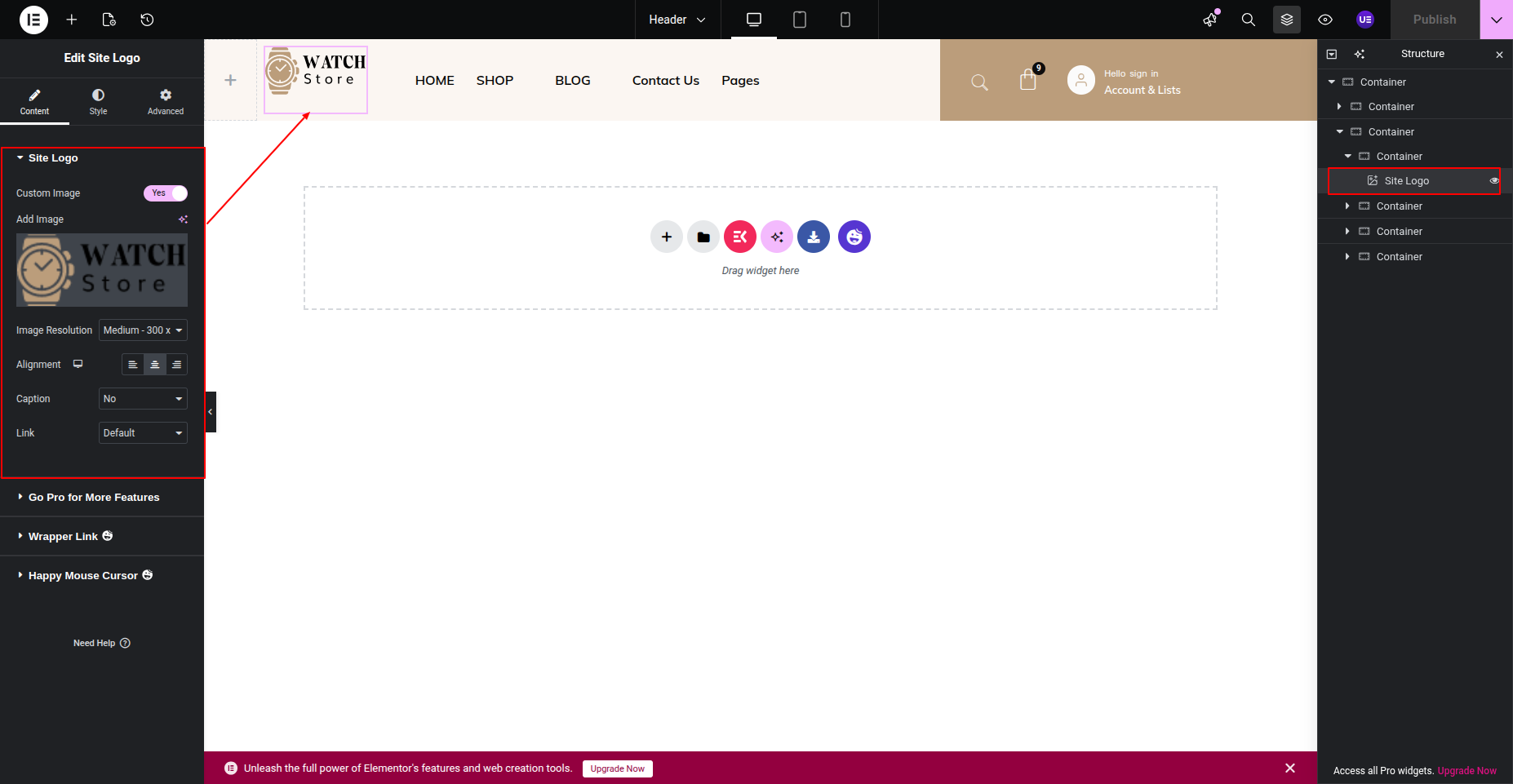This screenshot has width=1513, height=784.
Task: Open the Image Resolution dropdown
Action: coord(143,330)
